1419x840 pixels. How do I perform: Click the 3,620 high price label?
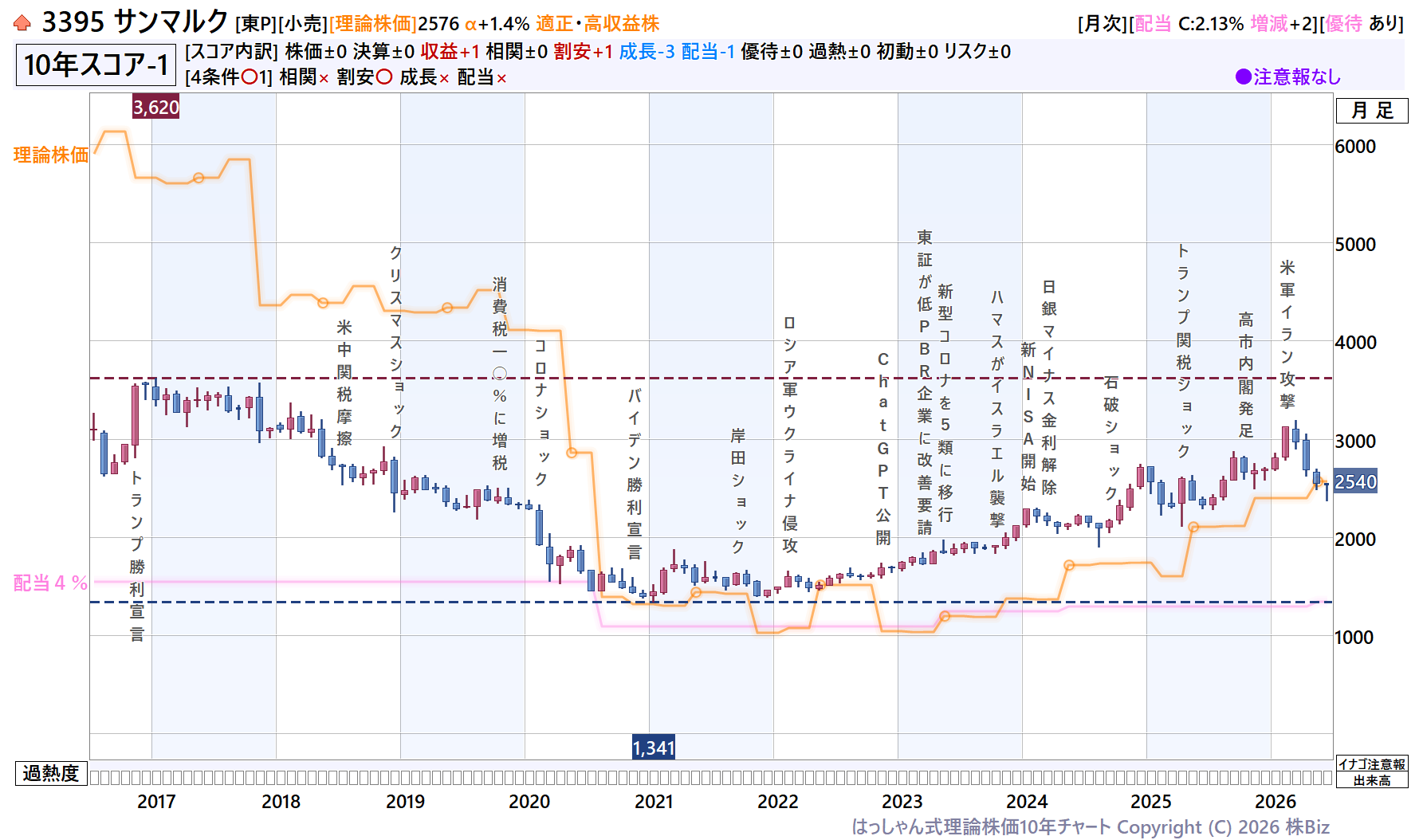coord(155,107)
